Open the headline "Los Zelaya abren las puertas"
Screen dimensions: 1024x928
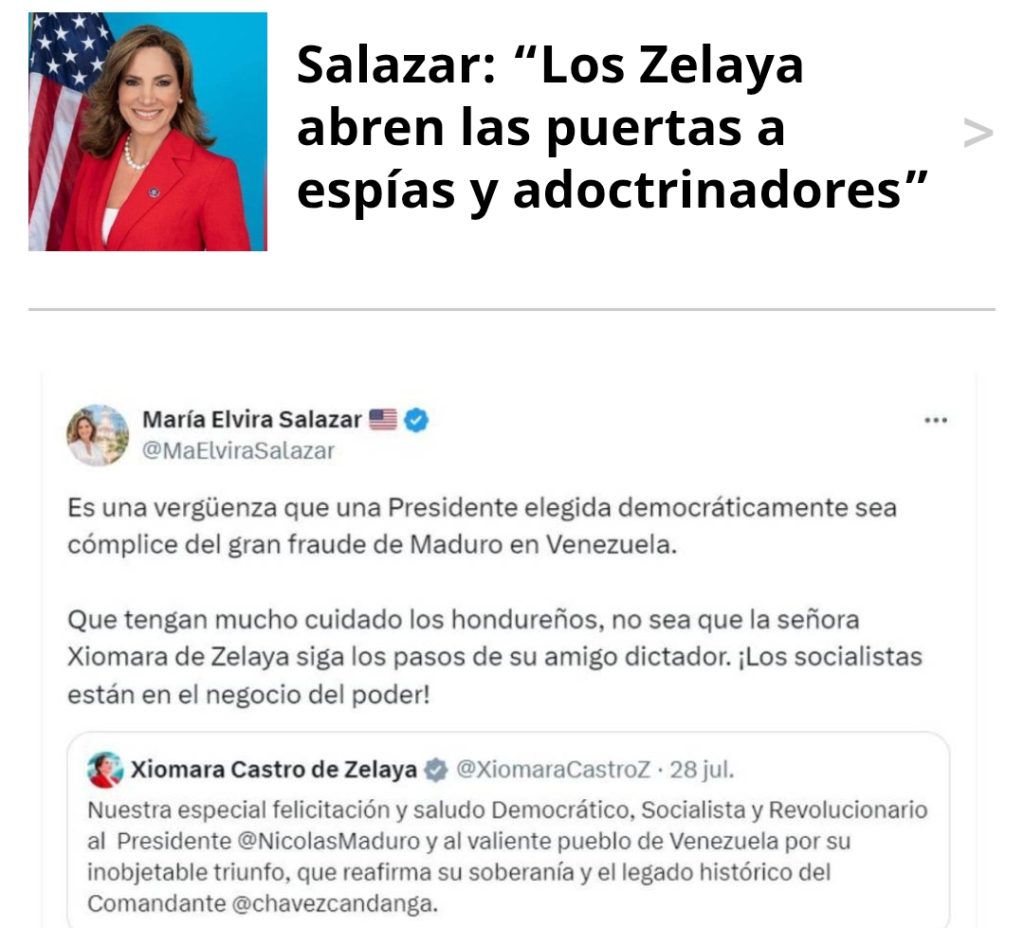[613, 127]
